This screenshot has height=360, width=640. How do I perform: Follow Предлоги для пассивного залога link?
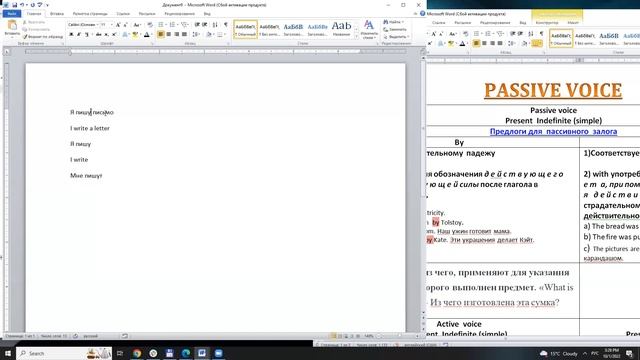pos(553,131)
